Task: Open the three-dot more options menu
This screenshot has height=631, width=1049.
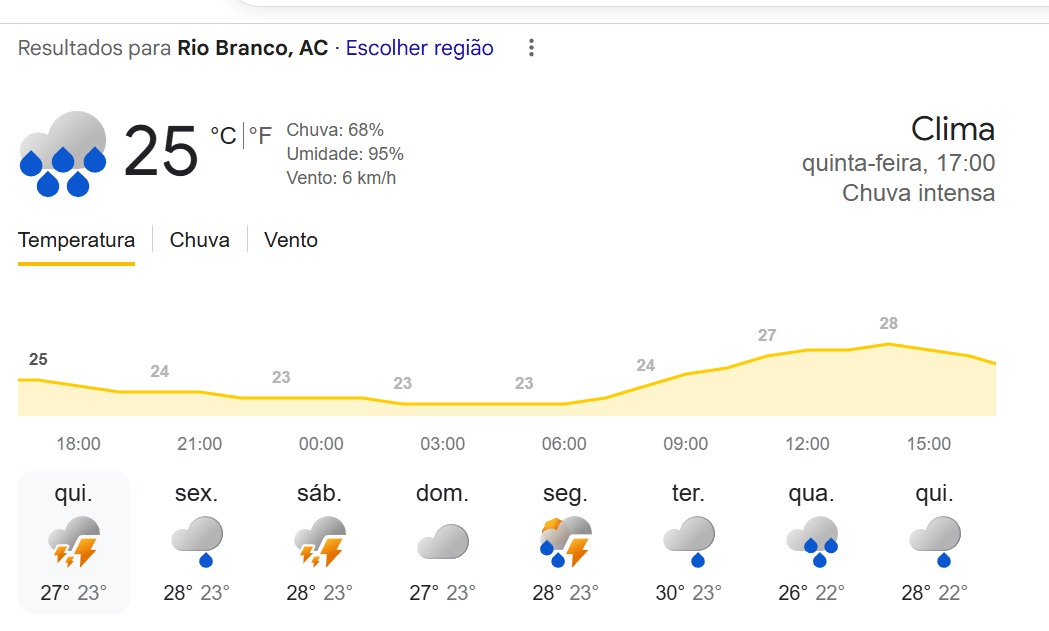Action: pyautogui.click(x=531, y=48)
